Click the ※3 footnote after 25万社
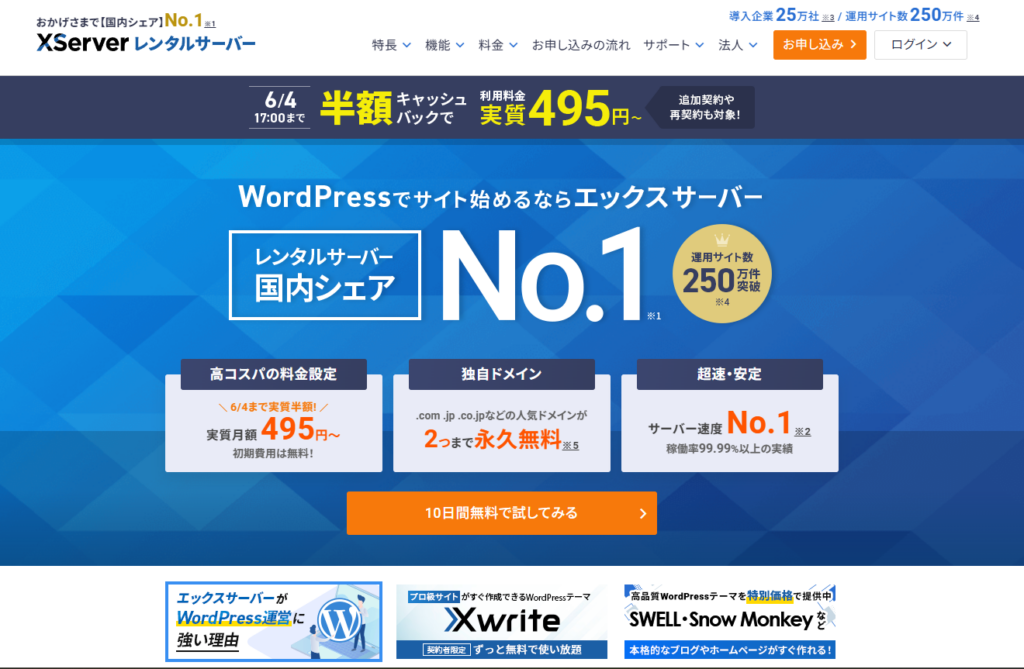The height and width of the screenshot is (669, 1024). (827, 18)
